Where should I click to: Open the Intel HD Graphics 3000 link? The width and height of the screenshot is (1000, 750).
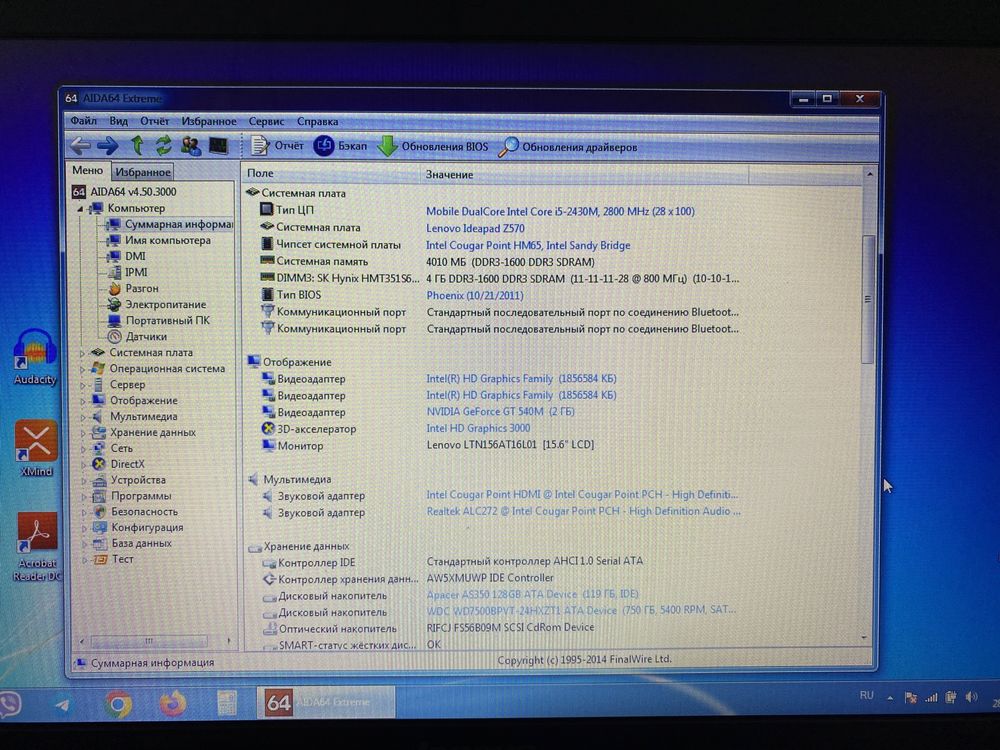(478, 428)
